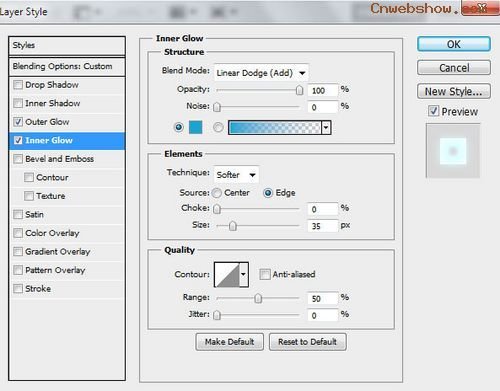Toggle the Anti-aliased checkbox

point(265,274)
